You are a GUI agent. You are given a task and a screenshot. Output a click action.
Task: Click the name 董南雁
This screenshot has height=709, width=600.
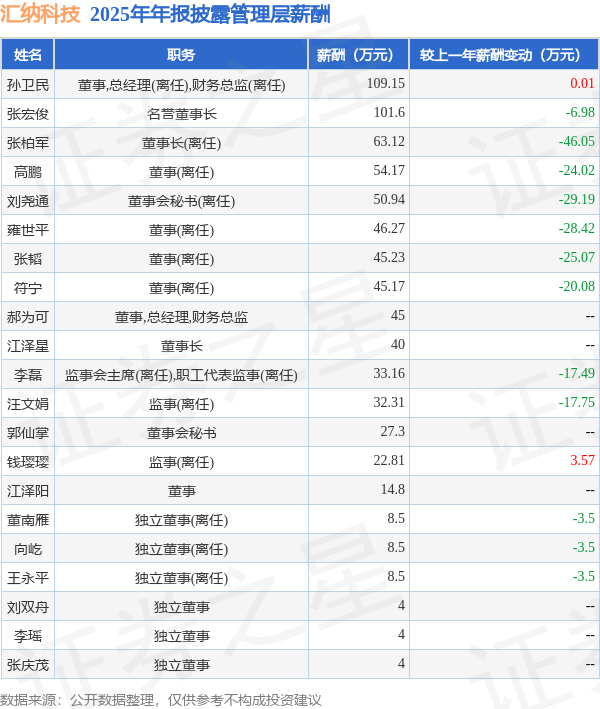(x=28, y=520)
